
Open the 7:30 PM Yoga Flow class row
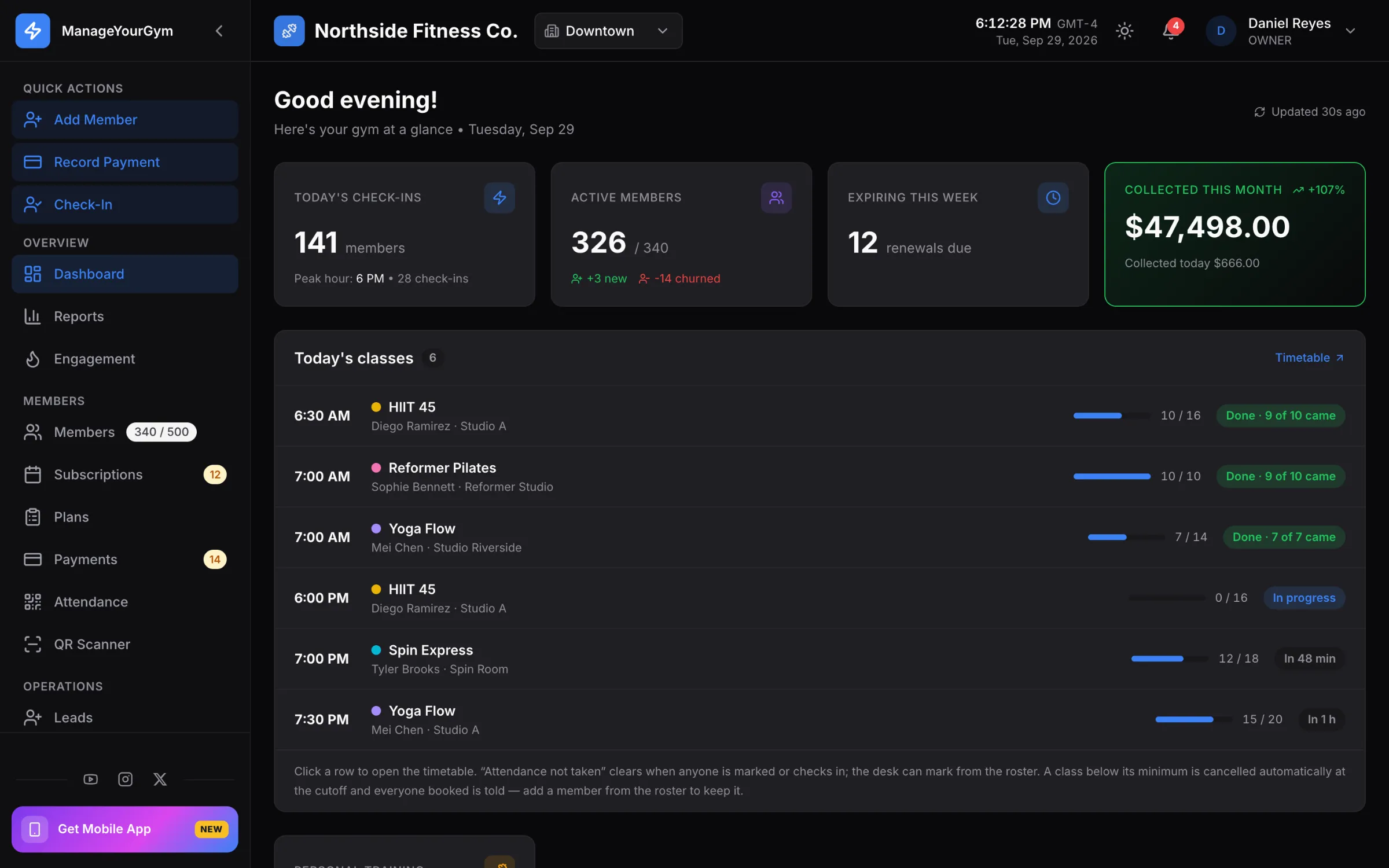coord(820,719)
